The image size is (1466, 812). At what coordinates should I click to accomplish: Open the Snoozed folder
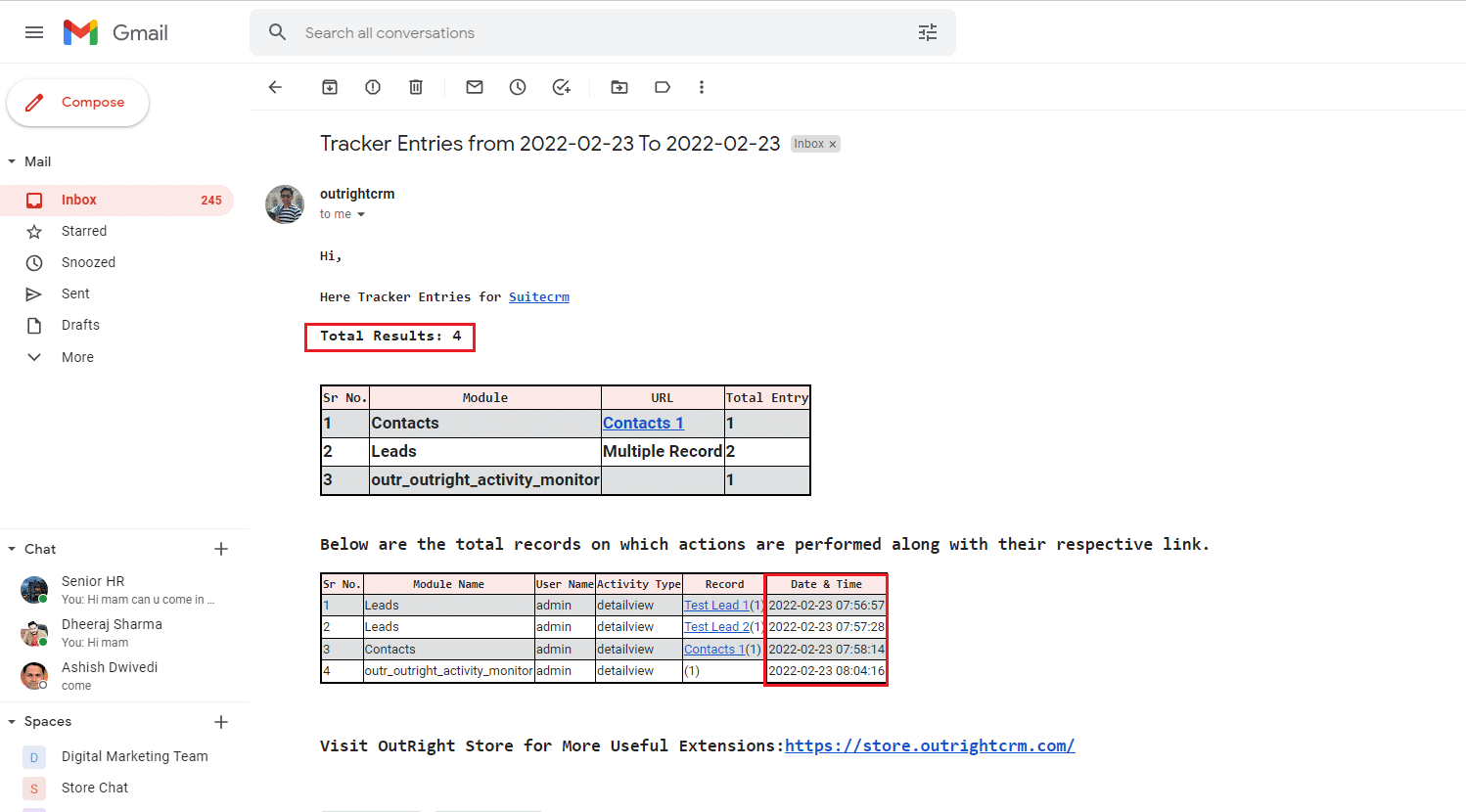(116, 262)
